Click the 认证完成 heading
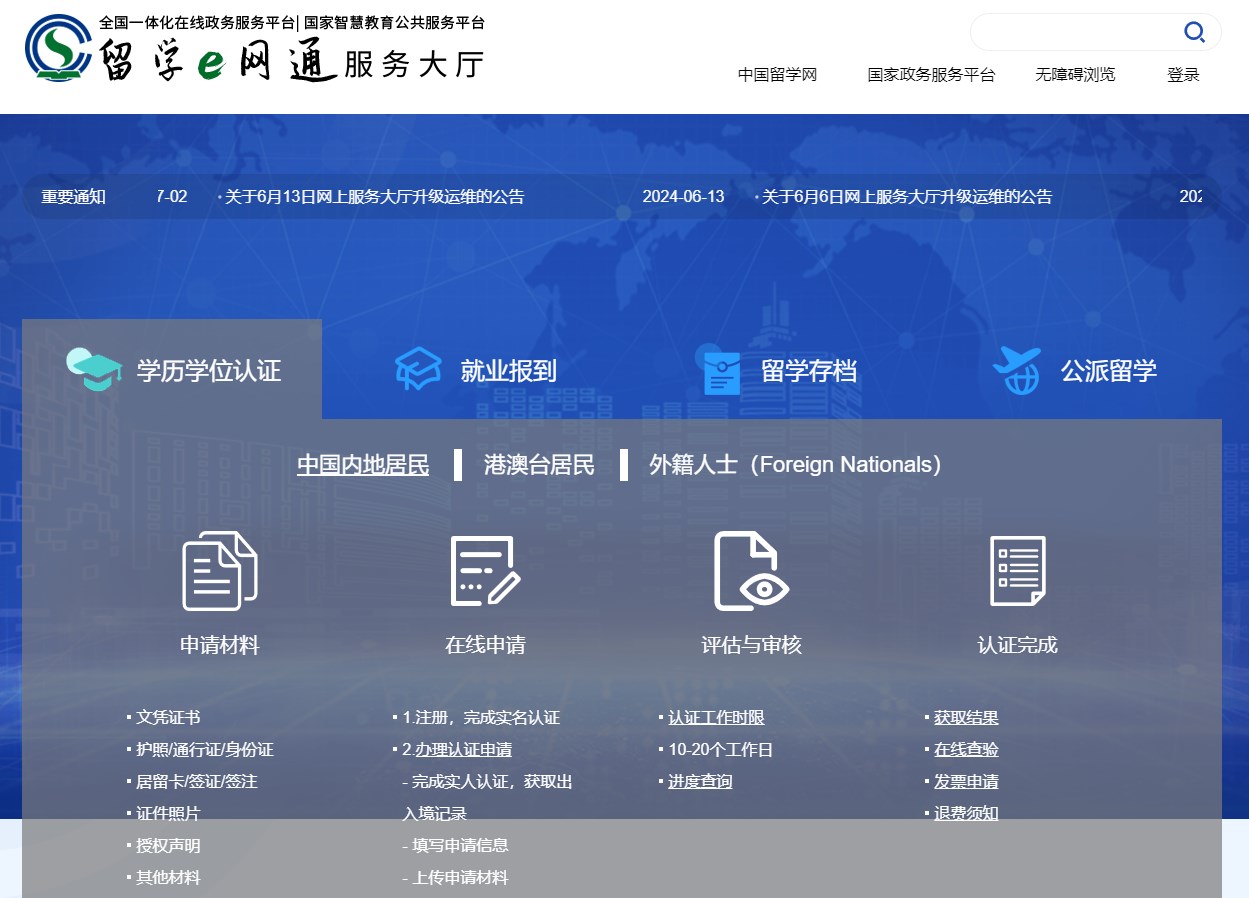 [x=1018, y=645]
